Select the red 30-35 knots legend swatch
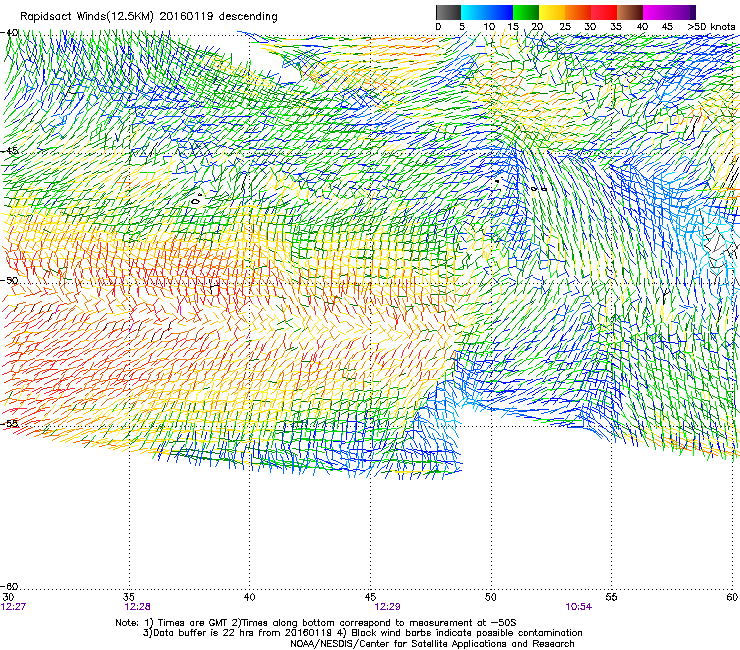Image resolution: width=740 pixels, height=650 pixels. [604, 12]
